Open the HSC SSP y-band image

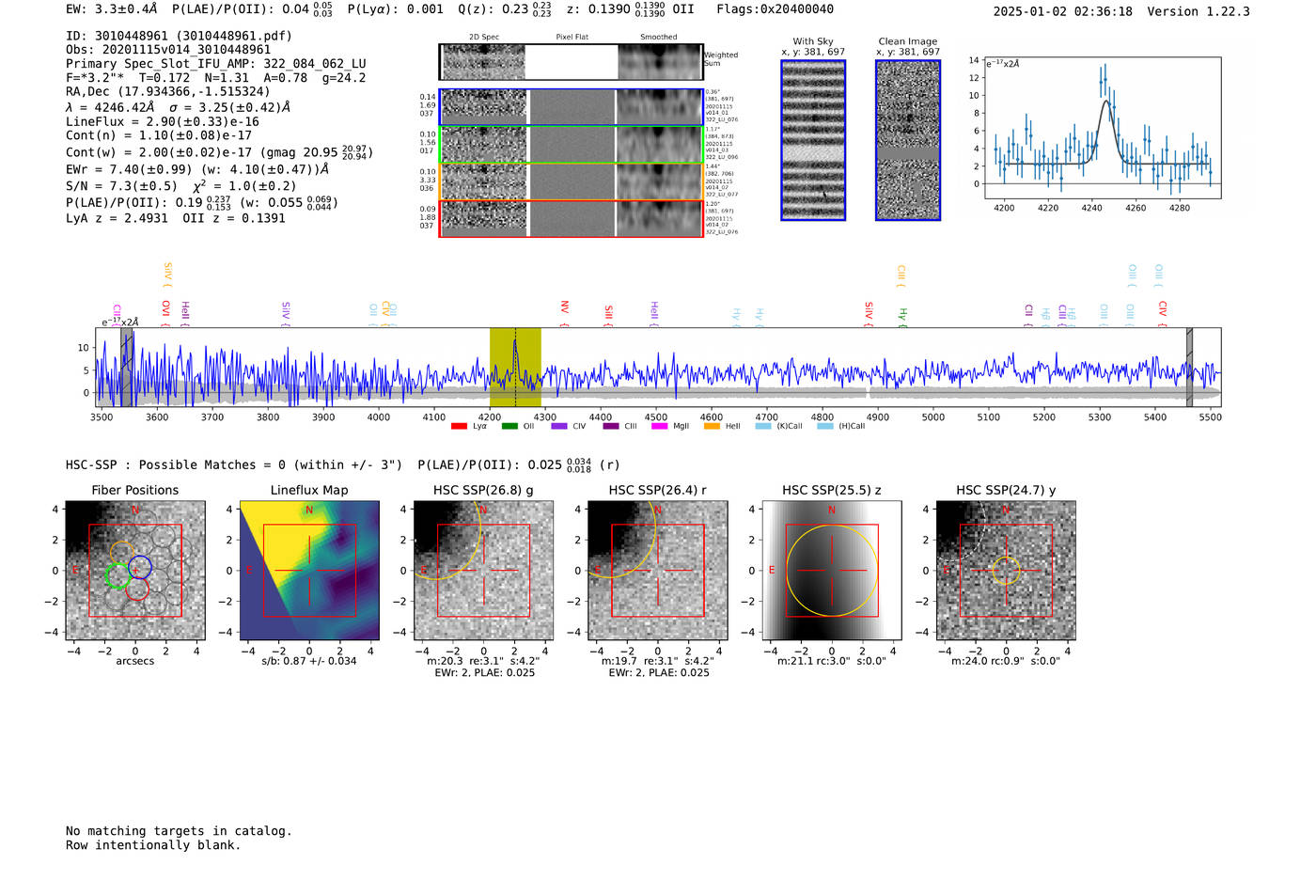click(x=1006, y=571)
